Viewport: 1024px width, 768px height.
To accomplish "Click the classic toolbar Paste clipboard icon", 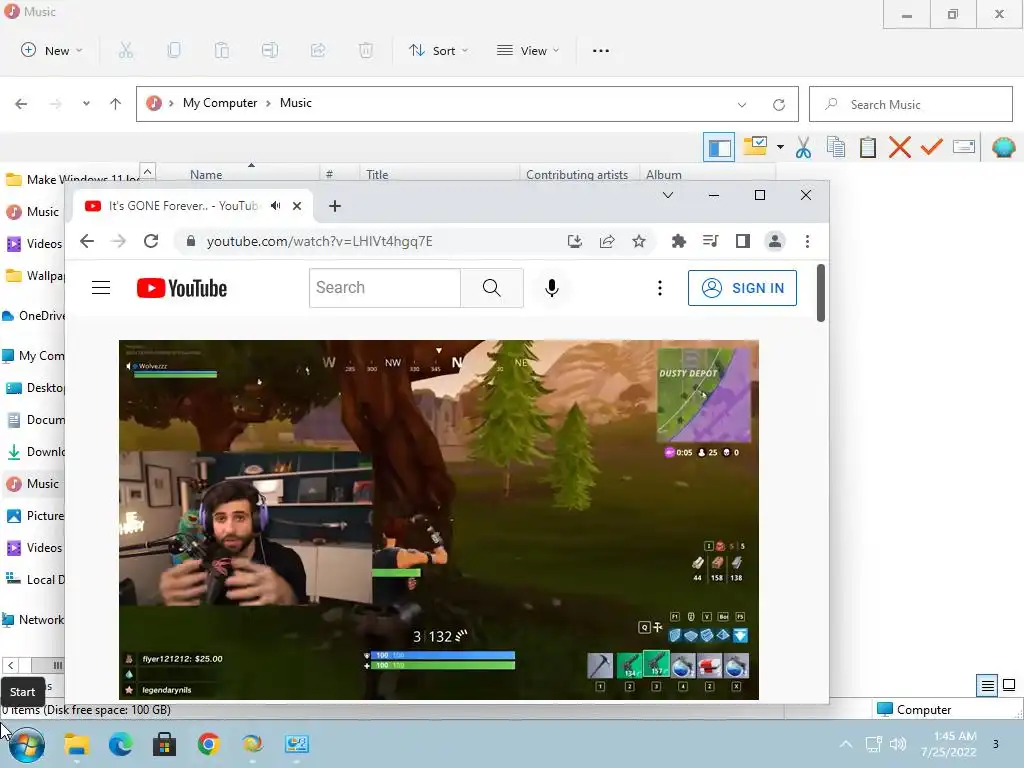I will (x=868, y=148).
